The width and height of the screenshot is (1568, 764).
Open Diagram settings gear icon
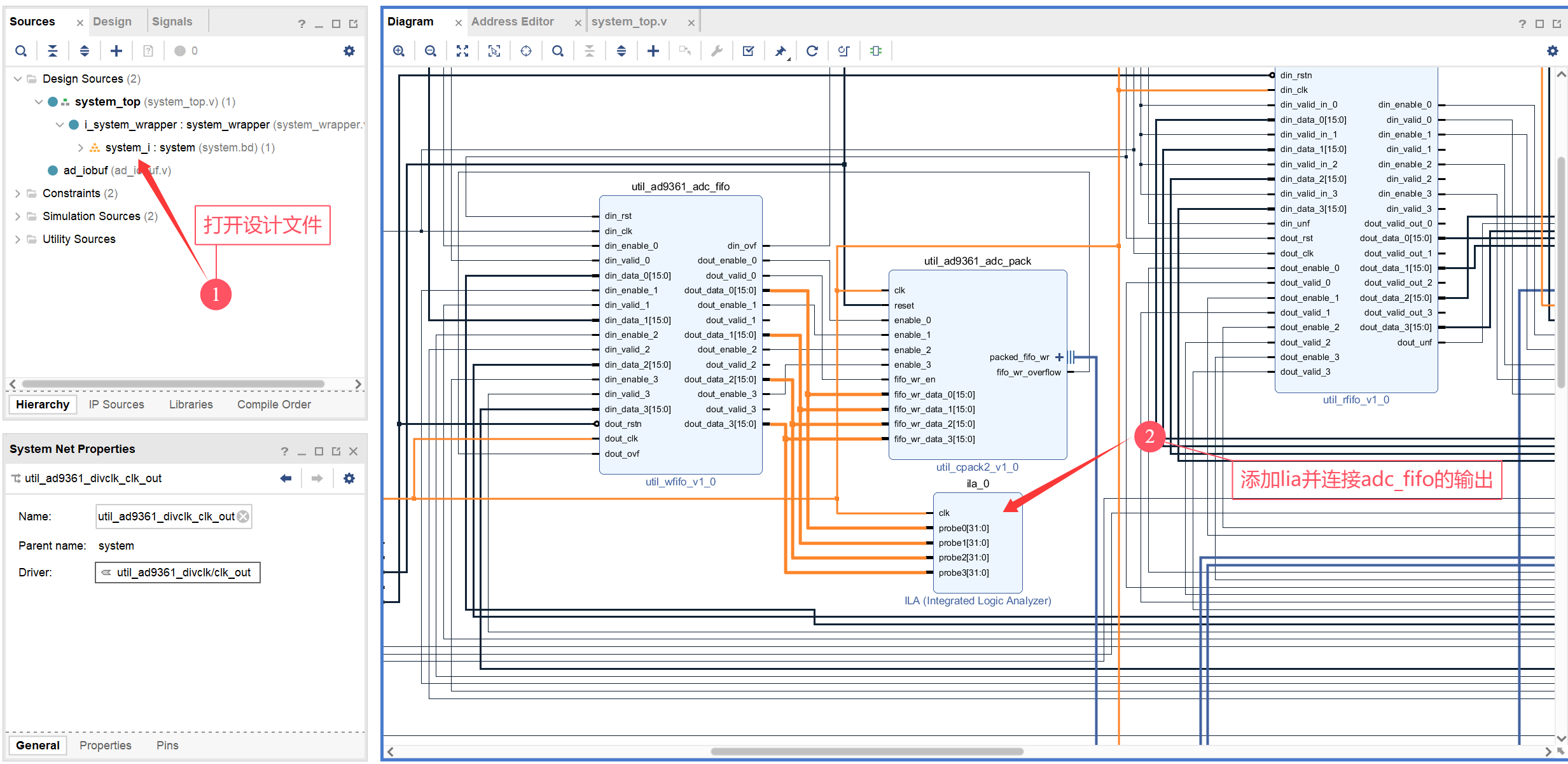[1553, 51]
